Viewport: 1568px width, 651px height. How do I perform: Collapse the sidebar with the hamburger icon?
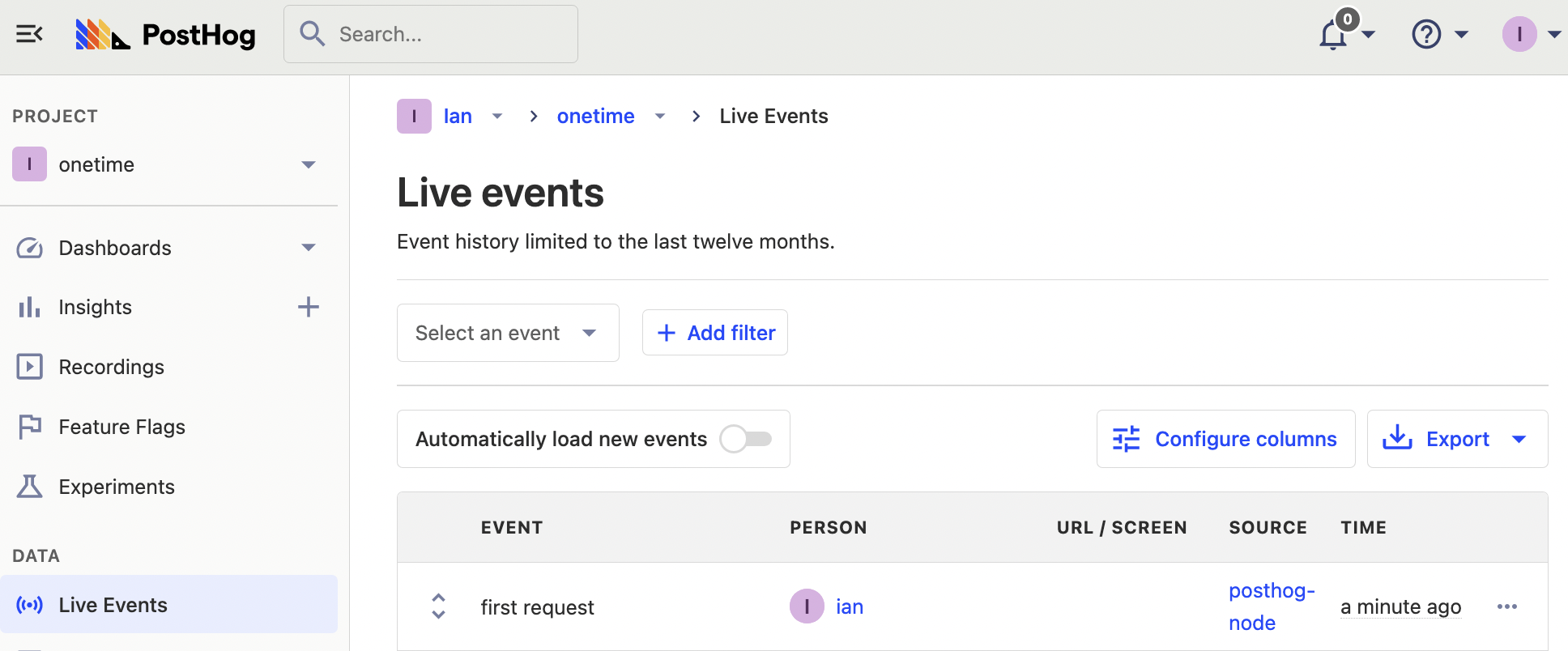[x=29, y=34]
